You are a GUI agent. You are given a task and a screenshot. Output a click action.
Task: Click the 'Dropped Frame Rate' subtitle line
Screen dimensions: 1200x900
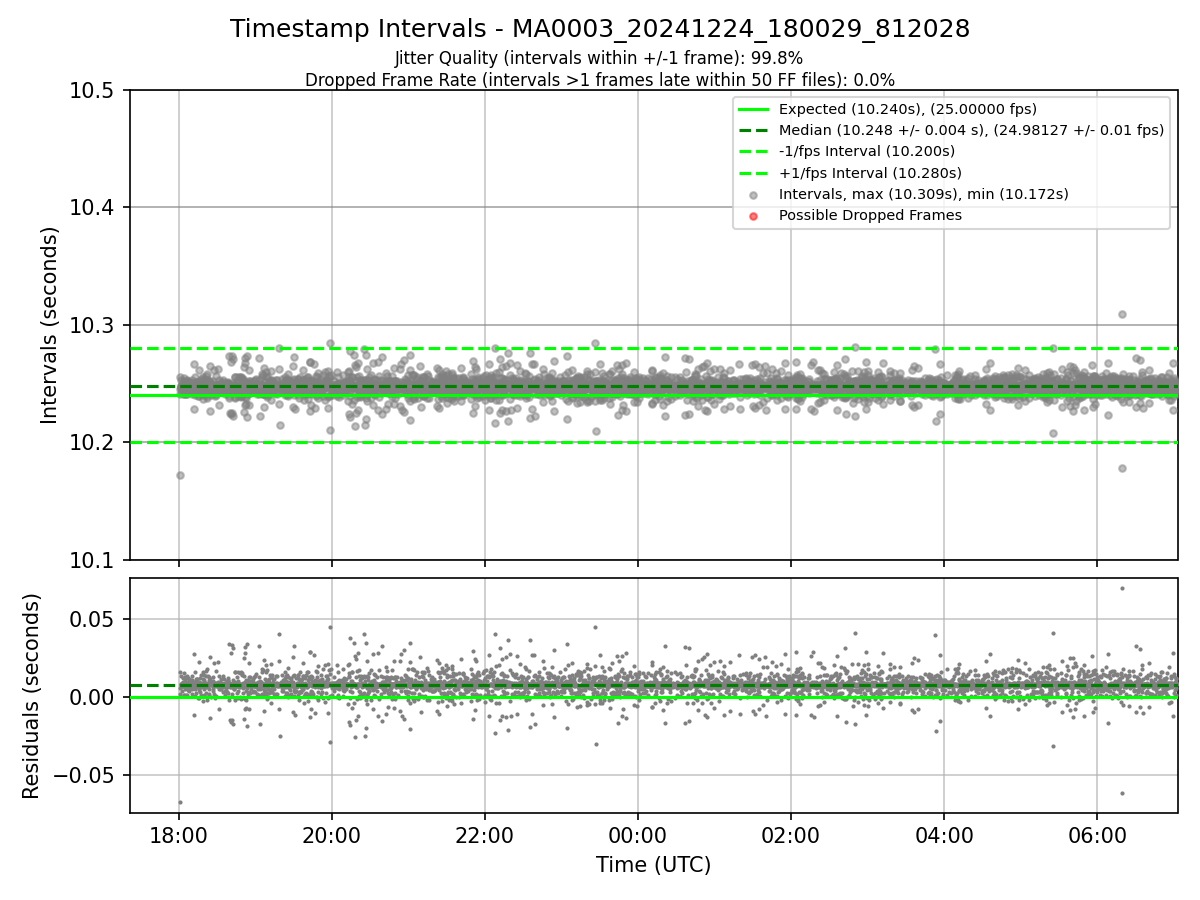click(x=600, y=79)
